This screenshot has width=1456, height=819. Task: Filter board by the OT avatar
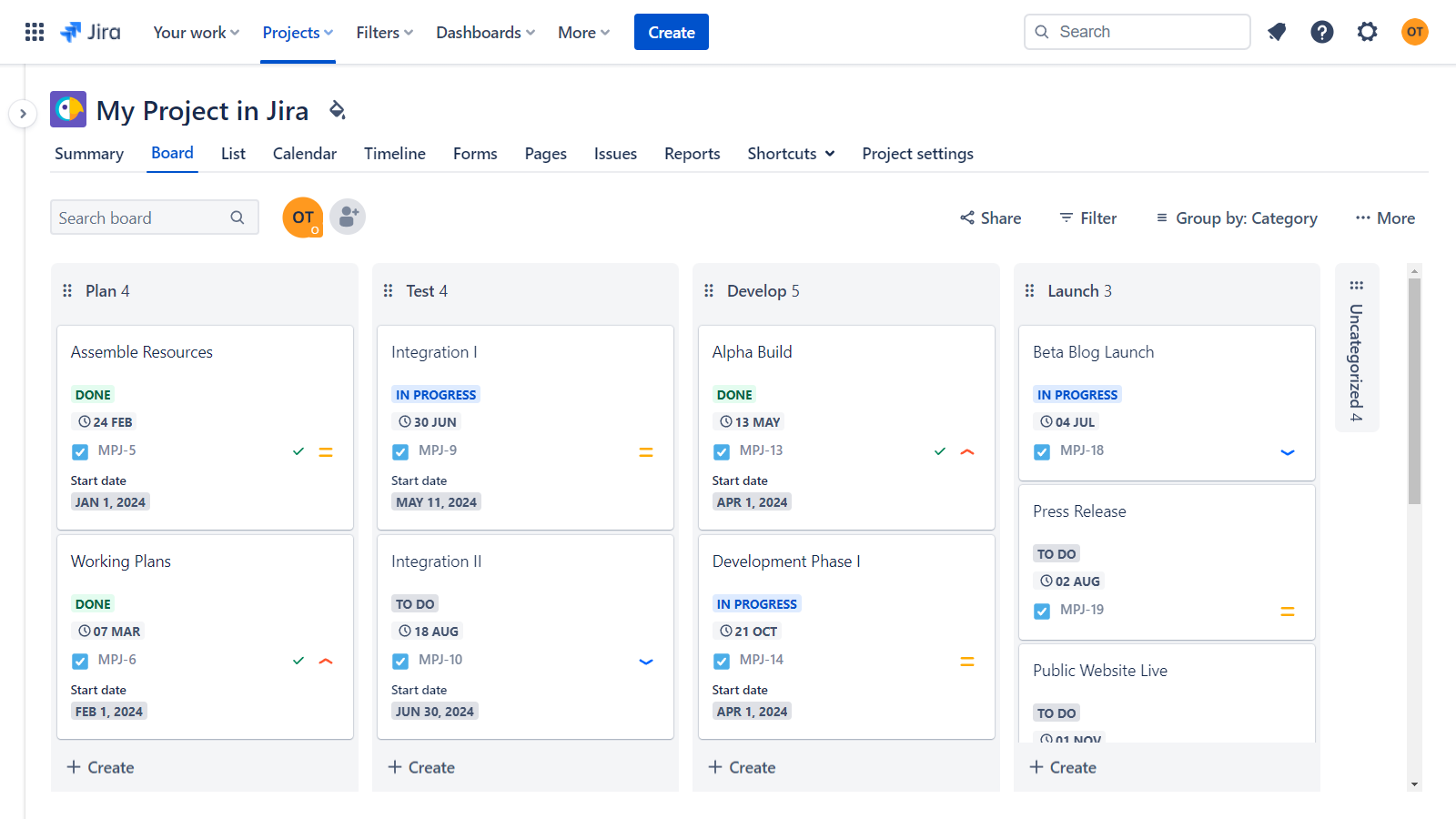302,217
